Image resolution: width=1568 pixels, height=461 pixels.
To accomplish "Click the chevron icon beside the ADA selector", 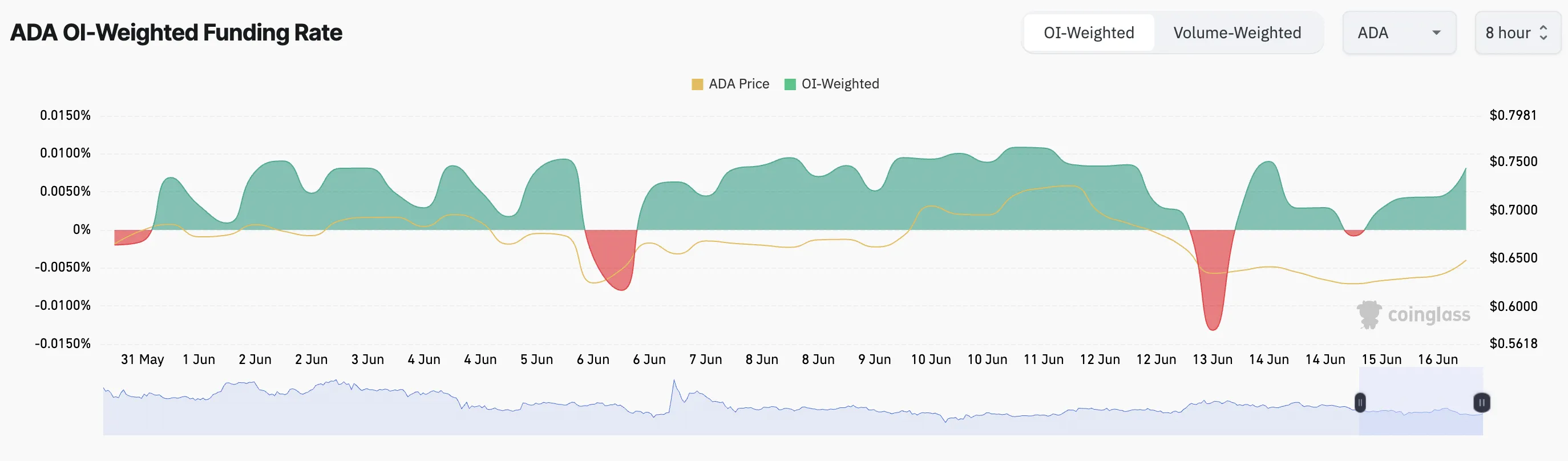I will tap(1437, 33).
